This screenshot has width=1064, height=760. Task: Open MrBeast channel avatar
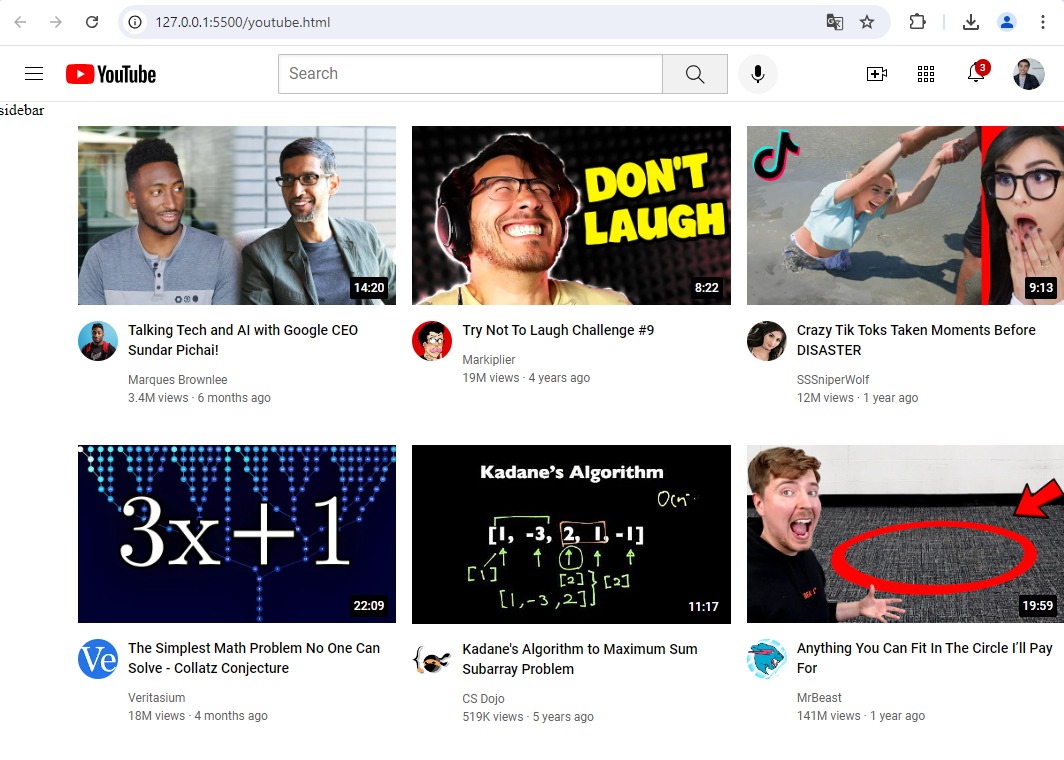point(767,659)
